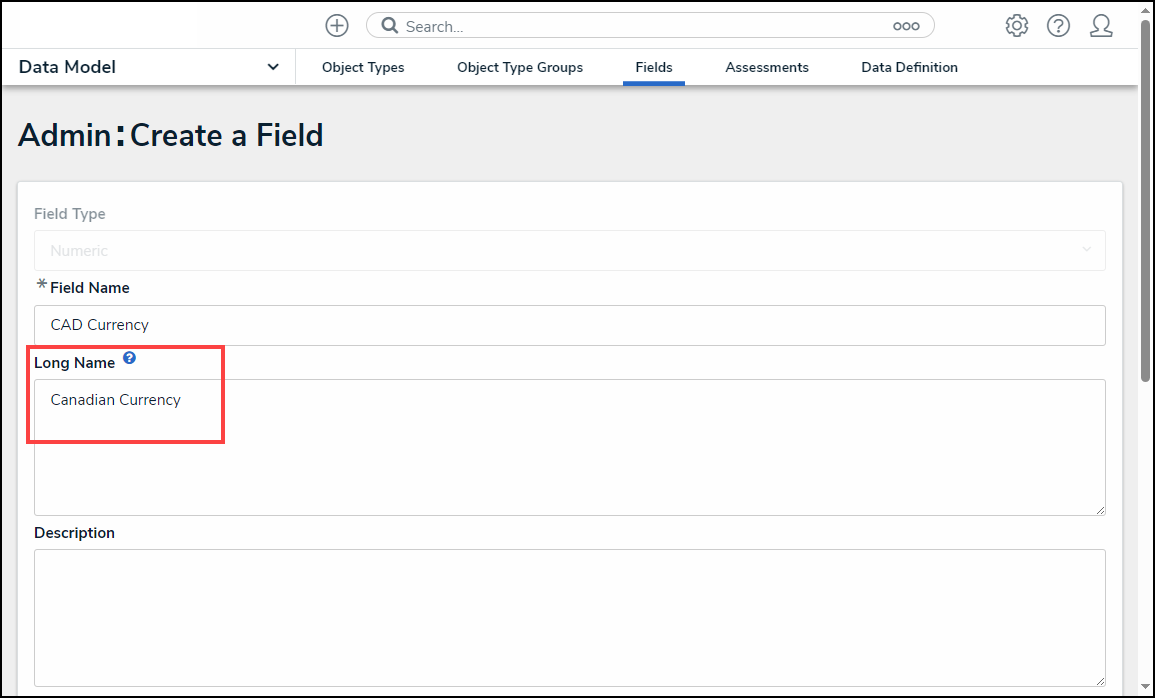Viewport: 1155px width, 698px height.
Task: Open the three-circles search options icon
Action: pos(906,26)
